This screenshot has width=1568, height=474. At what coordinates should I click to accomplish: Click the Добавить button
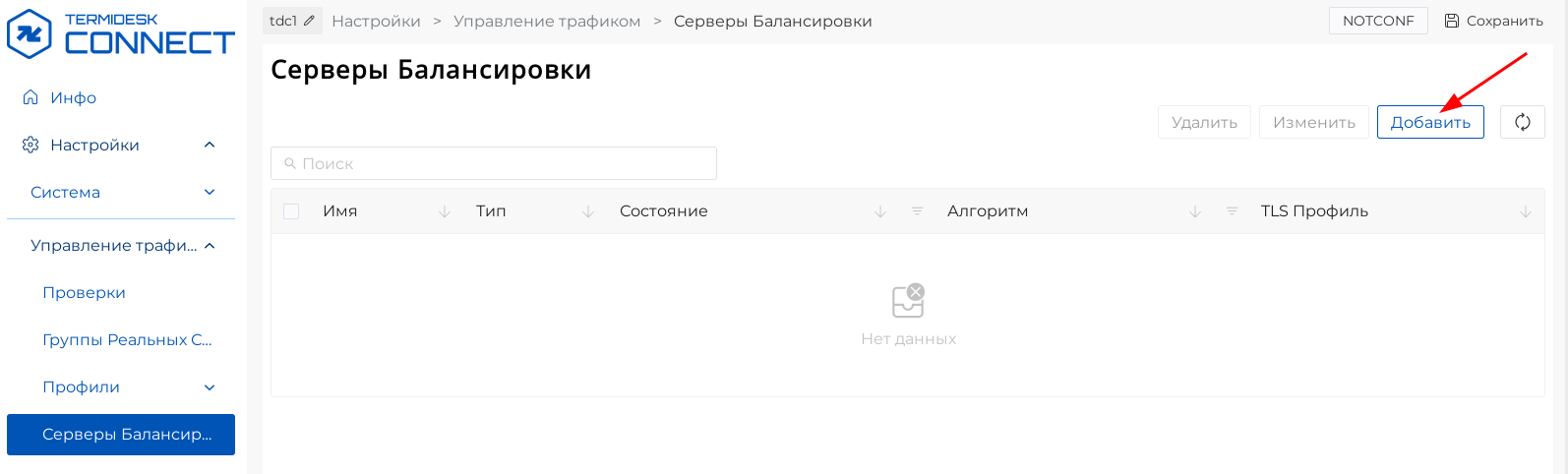click(x=1429, y=122)
